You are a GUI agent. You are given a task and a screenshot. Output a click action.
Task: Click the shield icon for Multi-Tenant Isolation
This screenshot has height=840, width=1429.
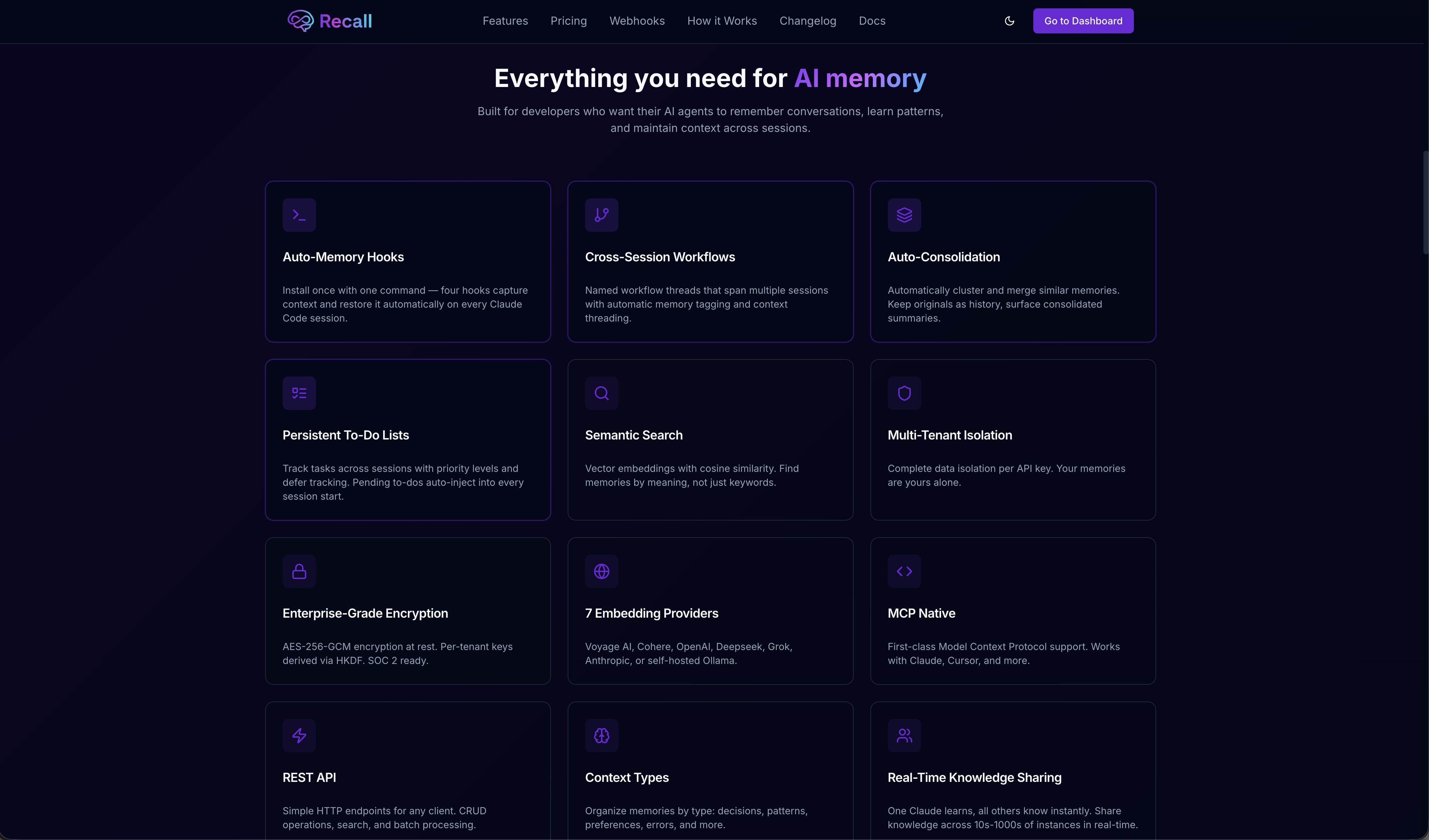[904, 393]
